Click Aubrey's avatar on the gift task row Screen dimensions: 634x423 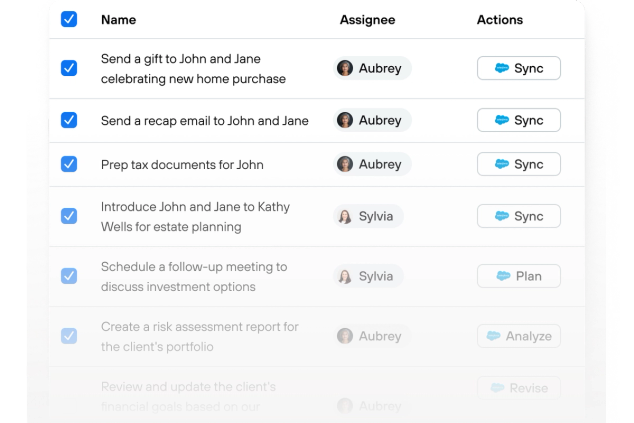345,68
